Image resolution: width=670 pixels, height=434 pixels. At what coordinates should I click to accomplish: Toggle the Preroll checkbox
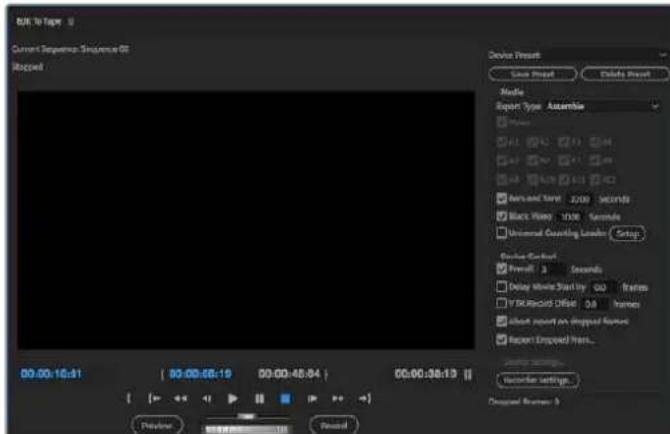502,269
